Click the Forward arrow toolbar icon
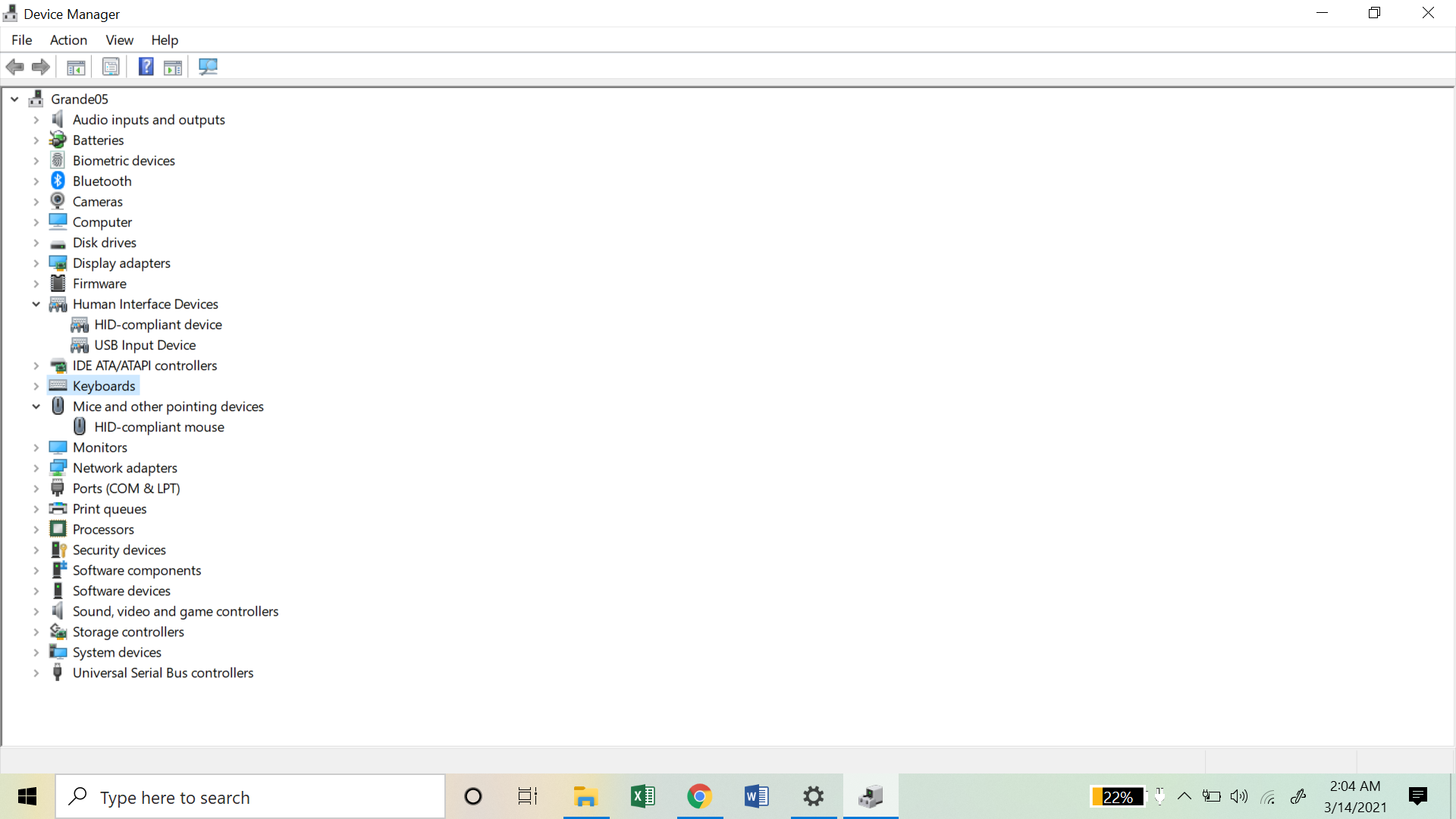The height and width of the screenshot is (819, 1456). pyautogui.click(x=41, y=67)
